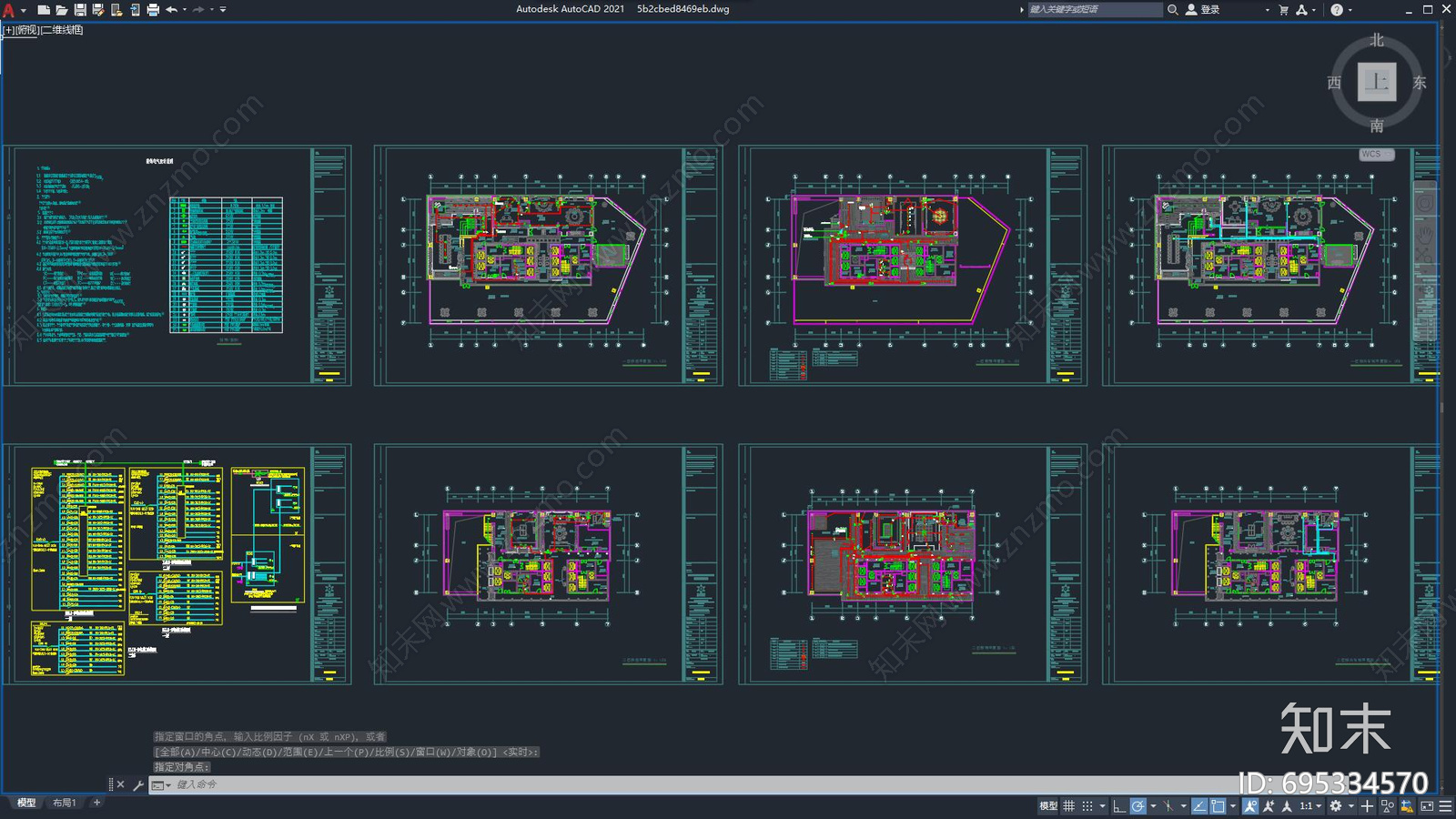1456x819 pixels.
Task: Save the current drawing
Action: click(80, 10)
